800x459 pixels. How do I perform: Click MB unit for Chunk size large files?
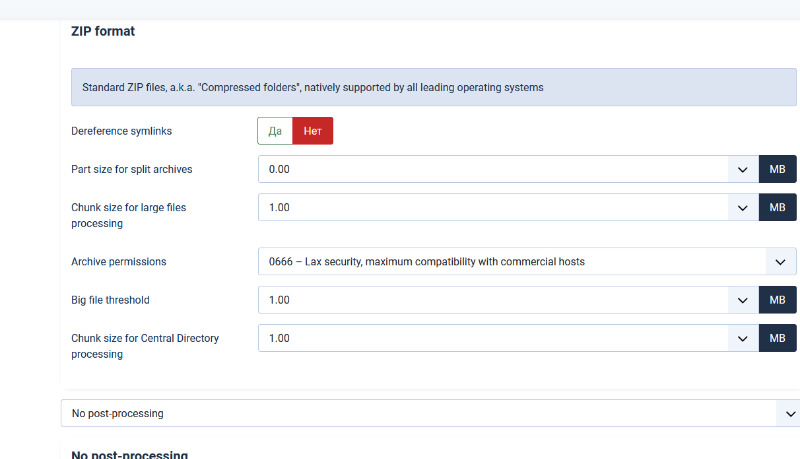[x=778, y=208]
